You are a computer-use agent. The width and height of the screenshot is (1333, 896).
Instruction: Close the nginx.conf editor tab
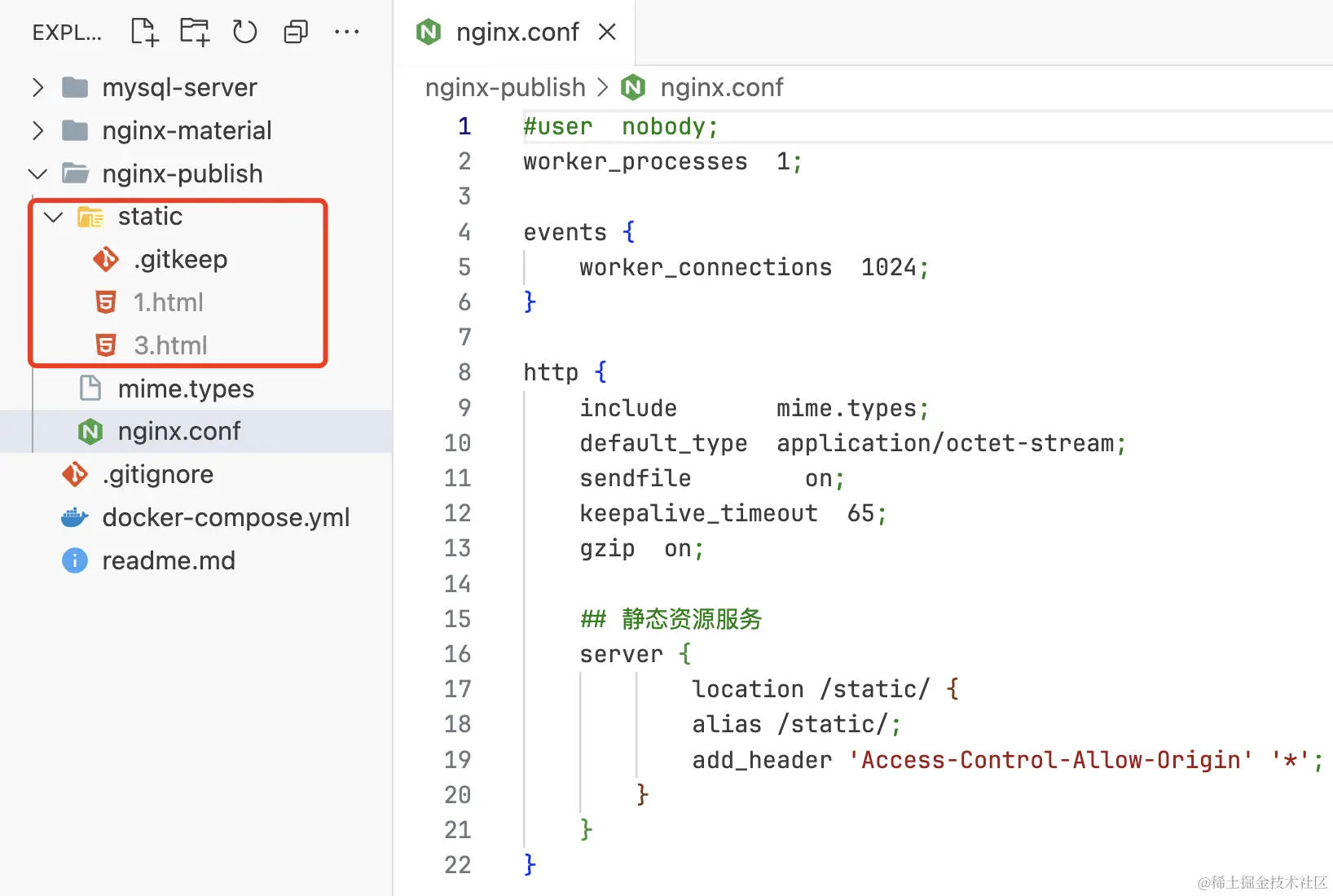(x=607, y=32)
